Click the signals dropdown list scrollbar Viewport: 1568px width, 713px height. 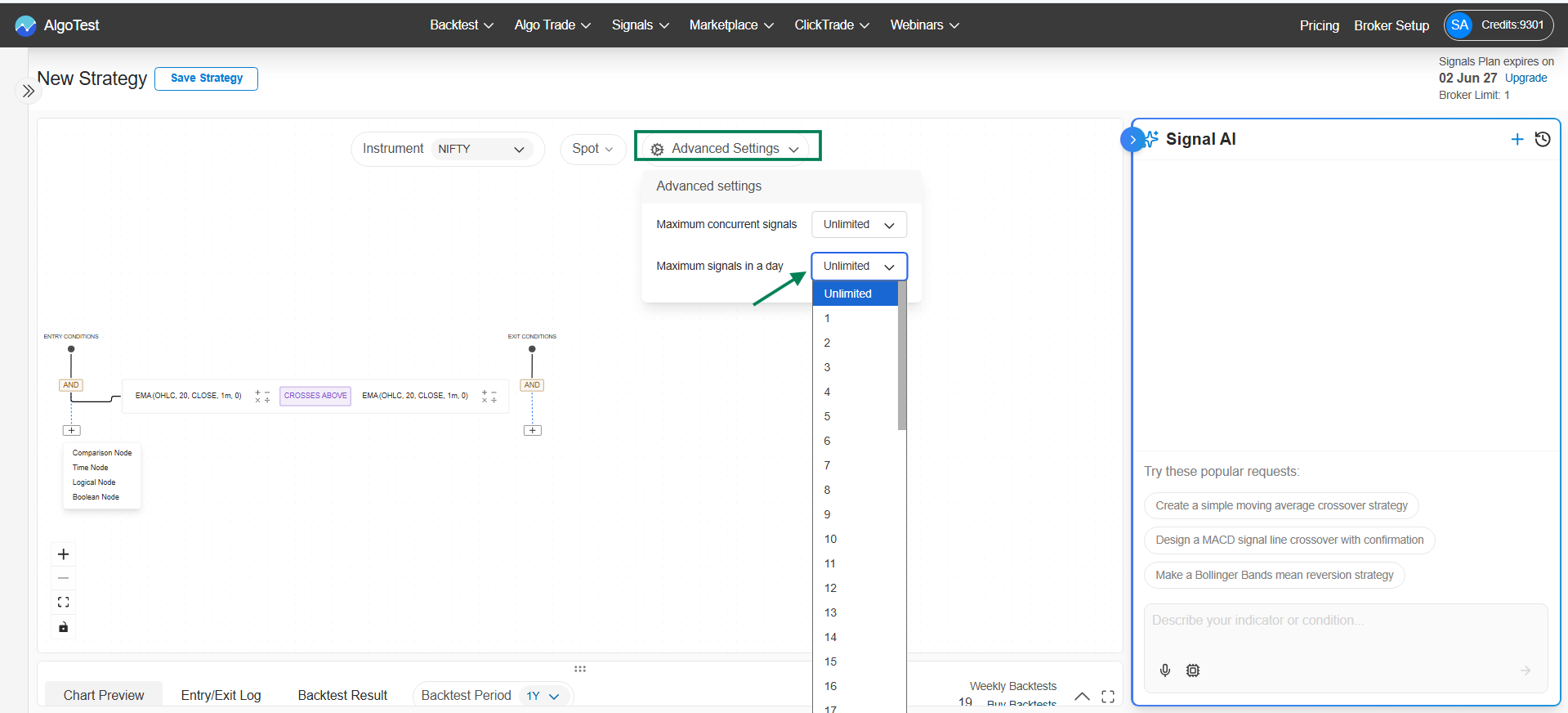click(902, 356)
